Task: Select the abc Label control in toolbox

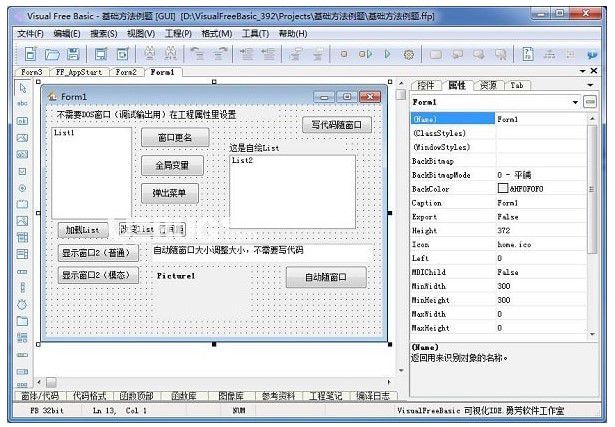Action: pyautogui.click(x=22, y=104)
